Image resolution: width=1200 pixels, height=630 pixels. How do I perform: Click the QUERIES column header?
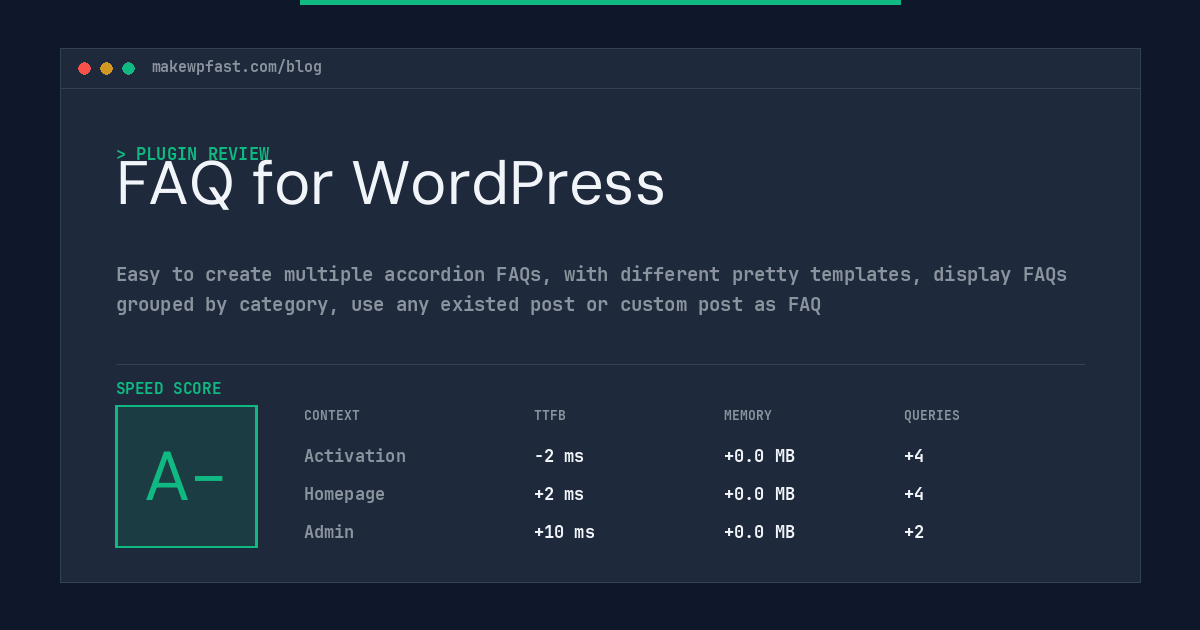(932, 416)
